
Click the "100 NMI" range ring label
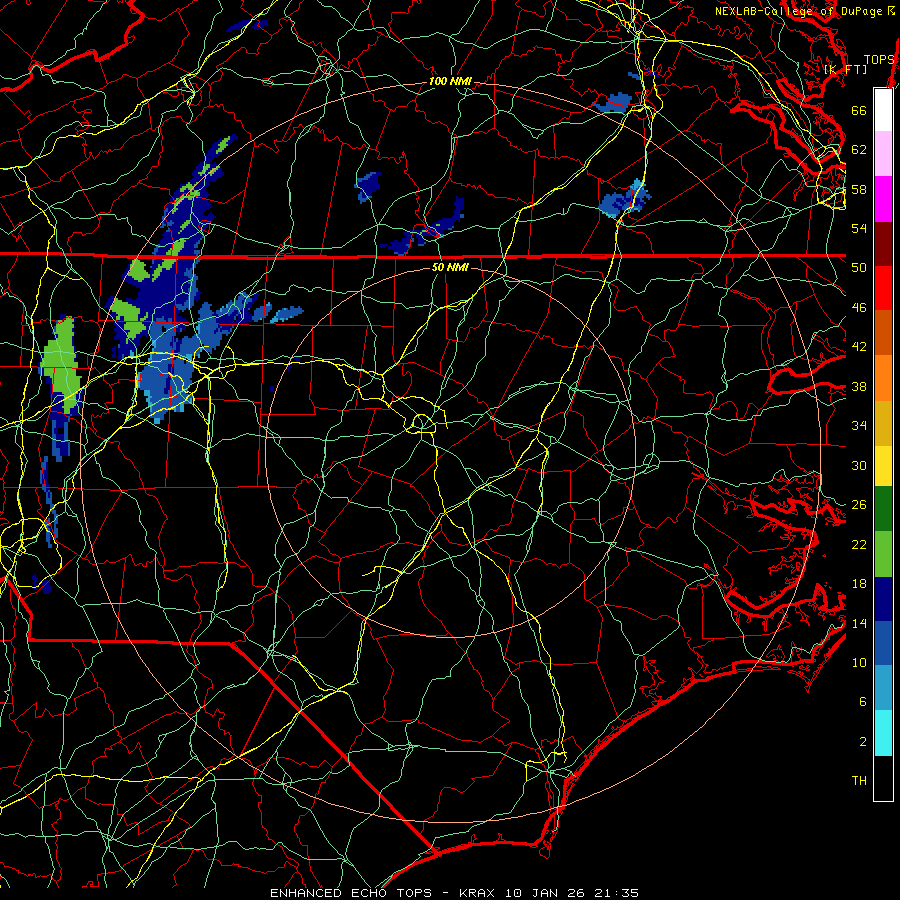tap(450, 82)
